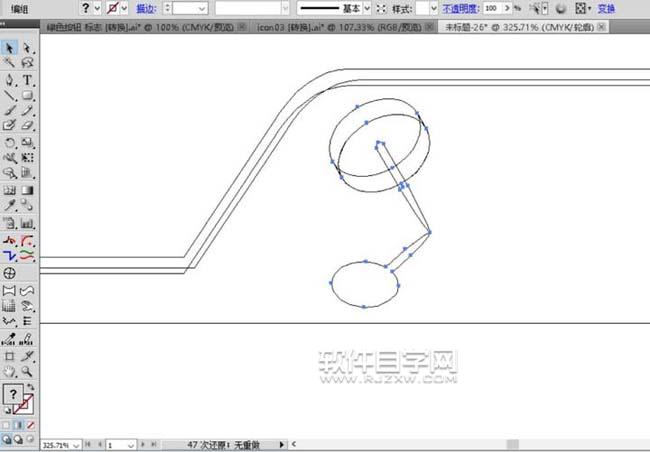Enable Draw Normal mode

pyautogui.click(x=6, y=439)
